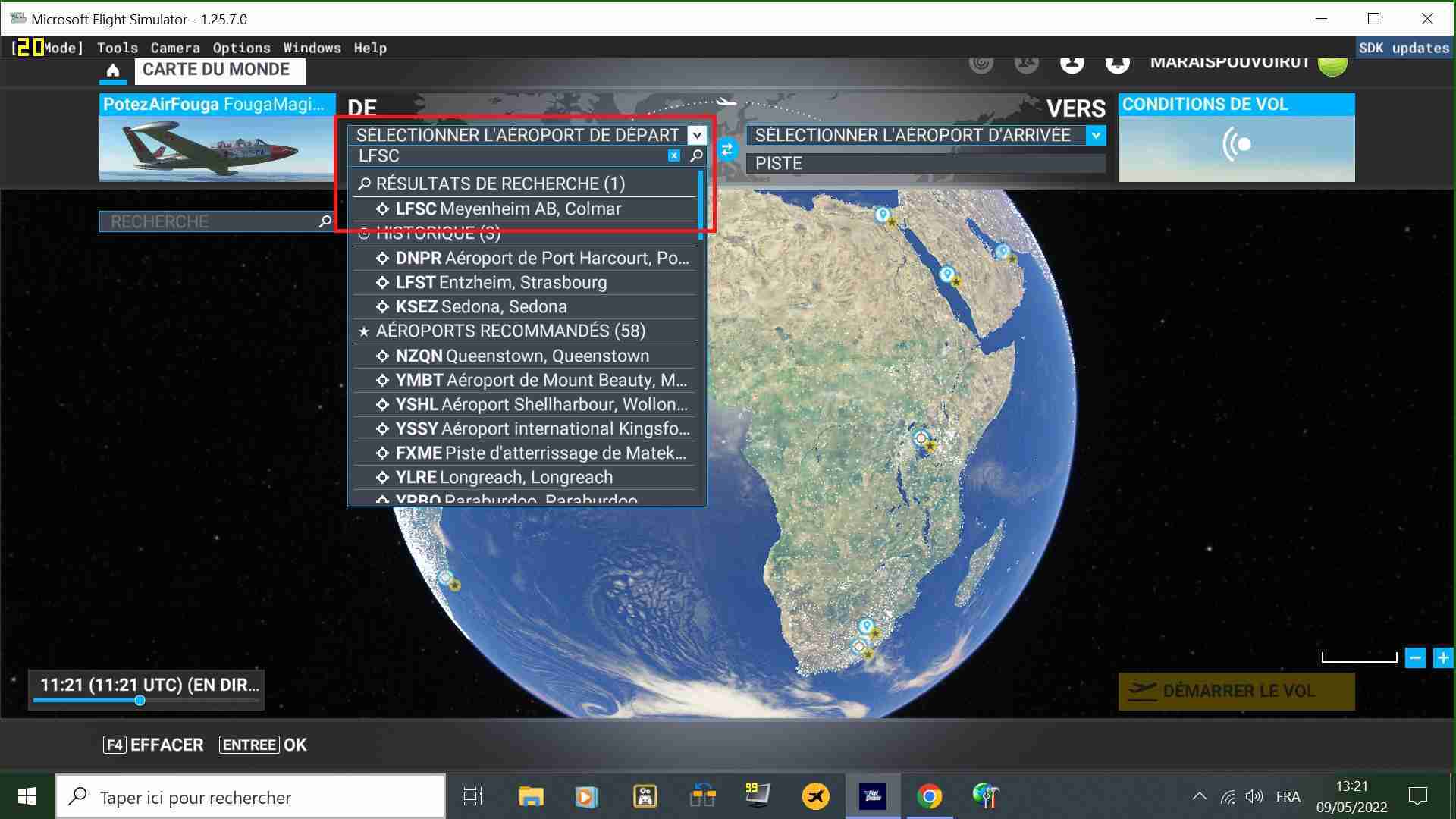The width and height of the screenshot is (1456, 819).
Task: Click the Chrome icon in the taskbar
Action: 929,796
